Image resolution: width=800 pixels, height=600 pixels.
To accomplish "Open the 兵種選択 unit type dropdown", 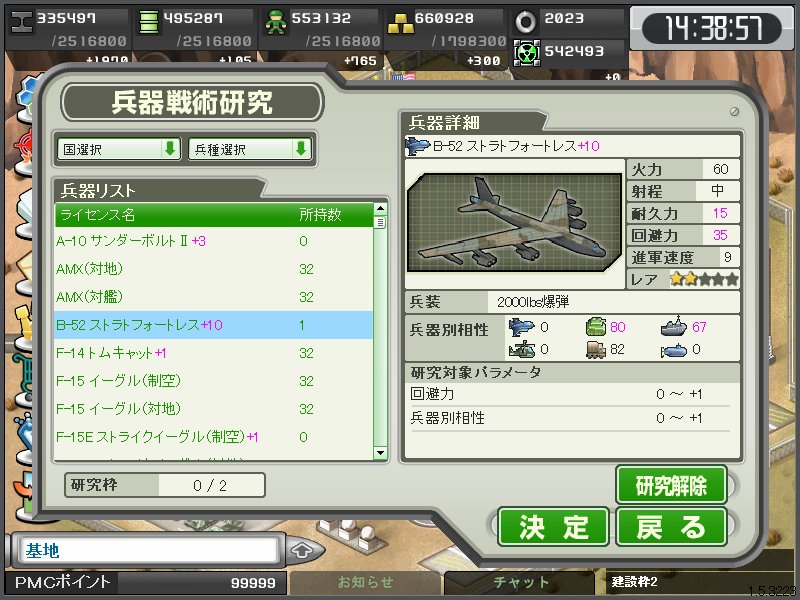I will tap(250, 149).
